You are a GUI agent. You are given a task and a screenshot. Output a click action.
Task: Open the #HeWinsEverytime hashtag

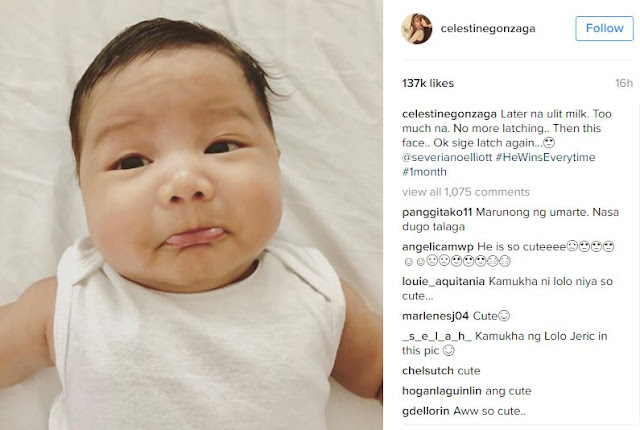click(545, 157)
